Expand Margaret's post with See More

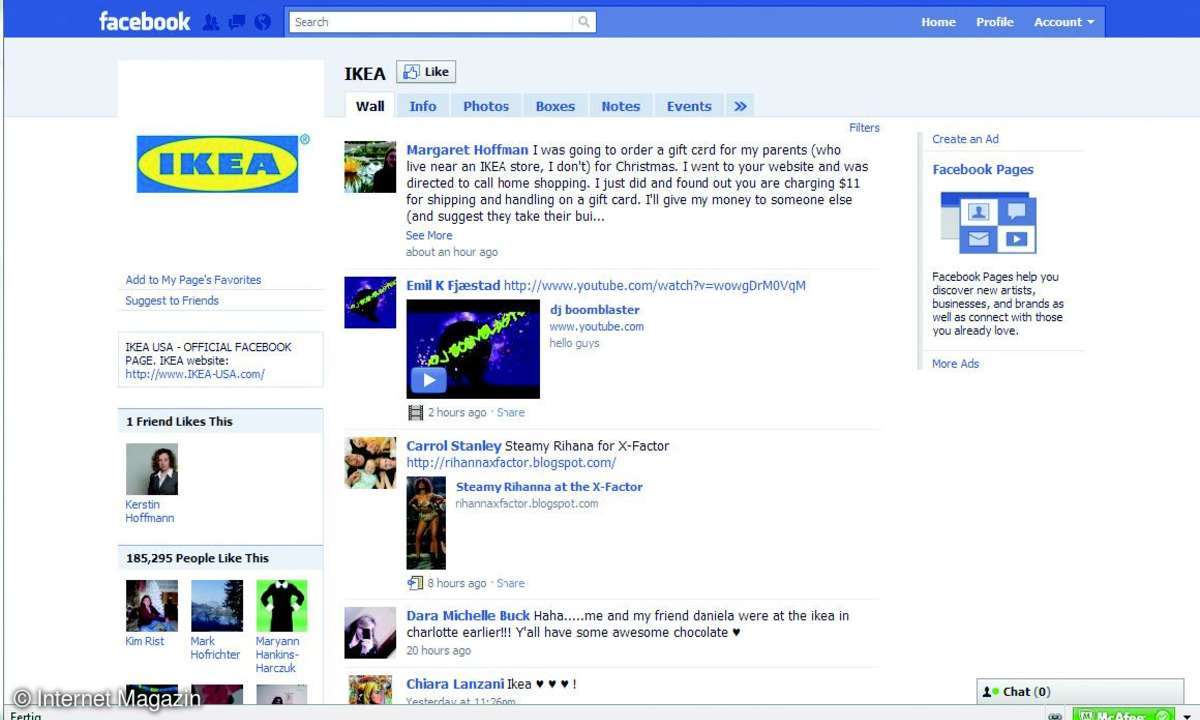429,235
